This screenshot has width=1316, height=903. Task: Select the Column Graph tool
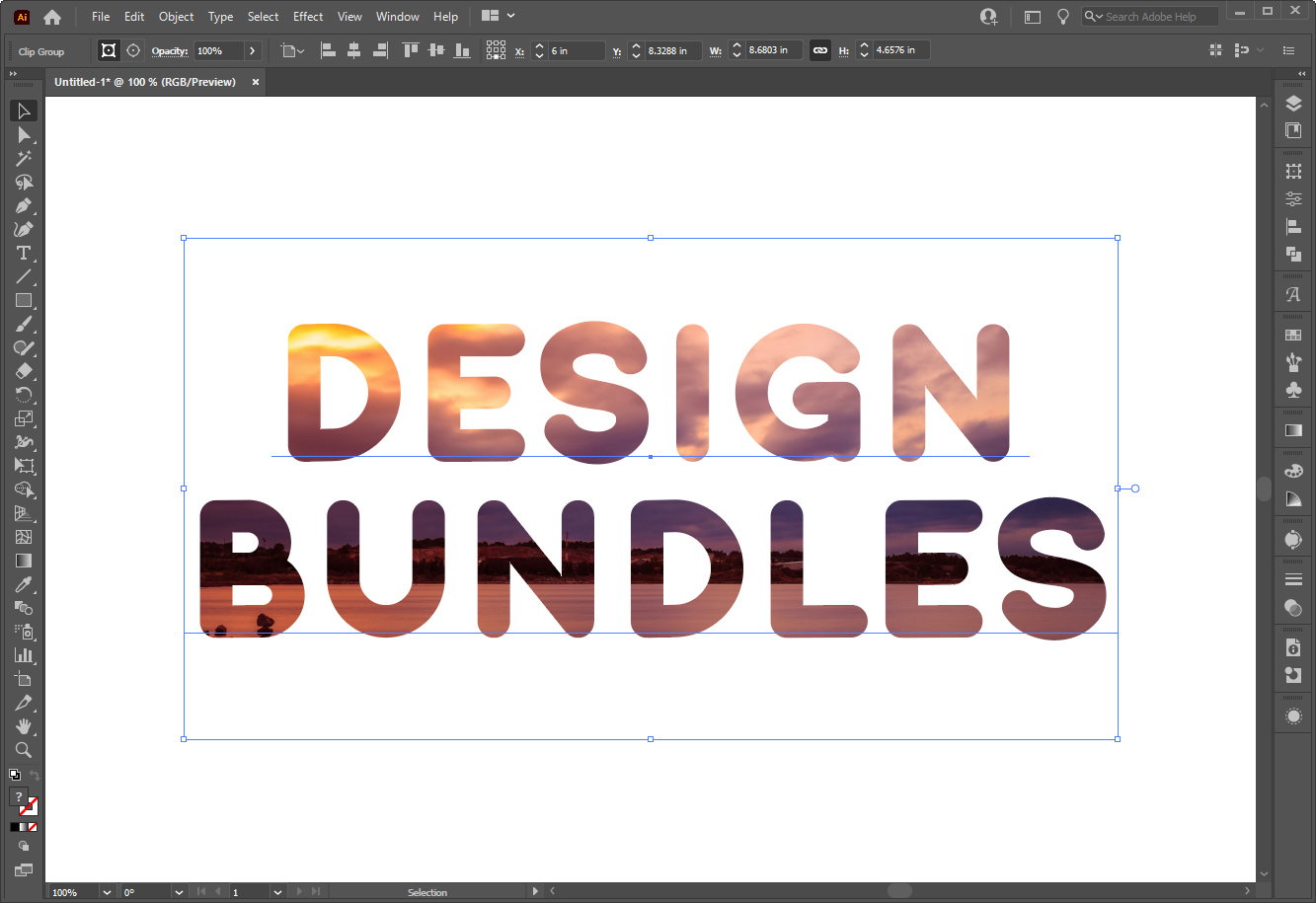(24, 655)
